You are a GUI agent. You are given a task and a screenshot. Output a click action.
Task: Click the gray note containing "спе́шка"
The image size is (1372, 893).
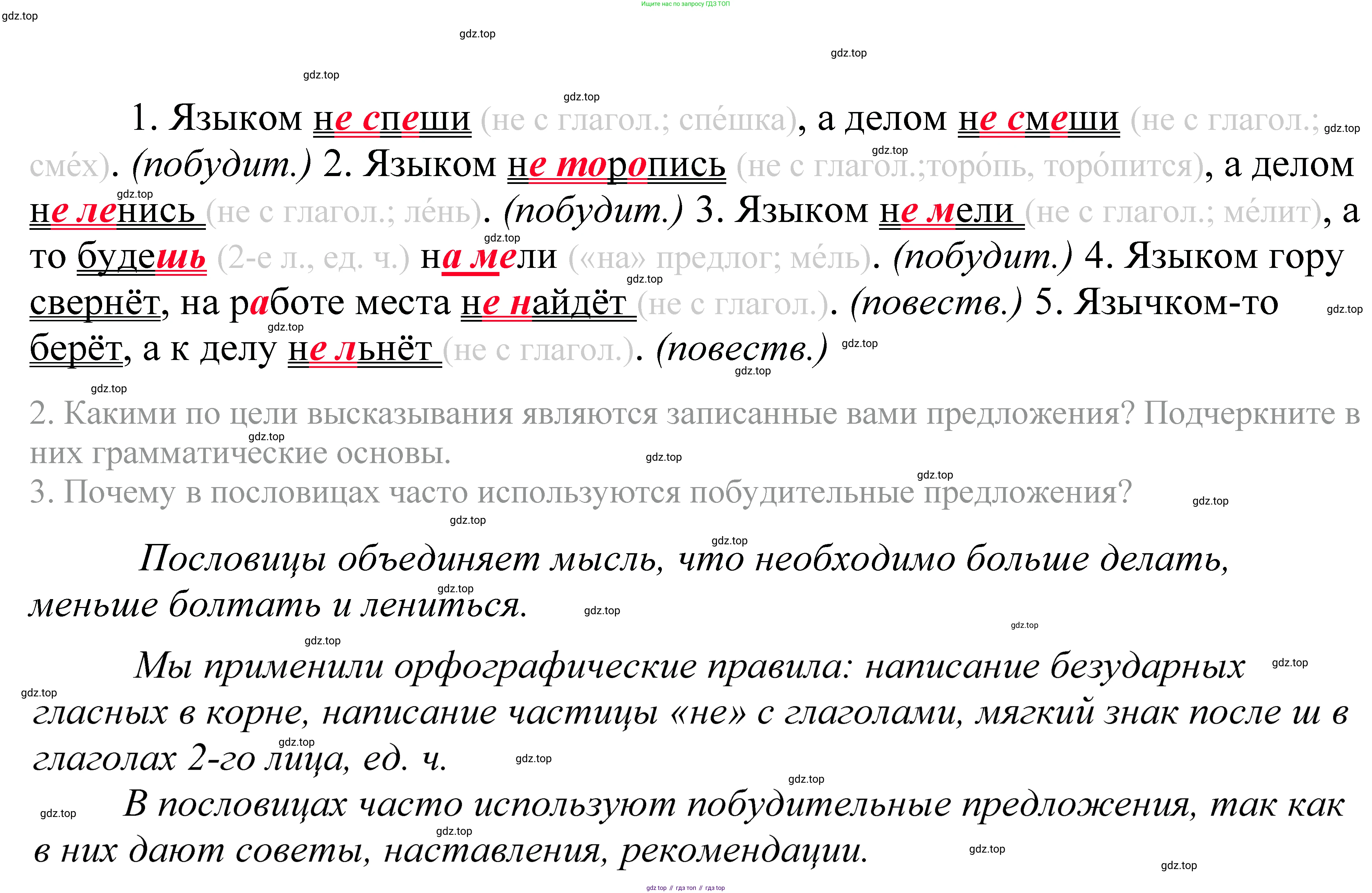(x=639, y=121)
